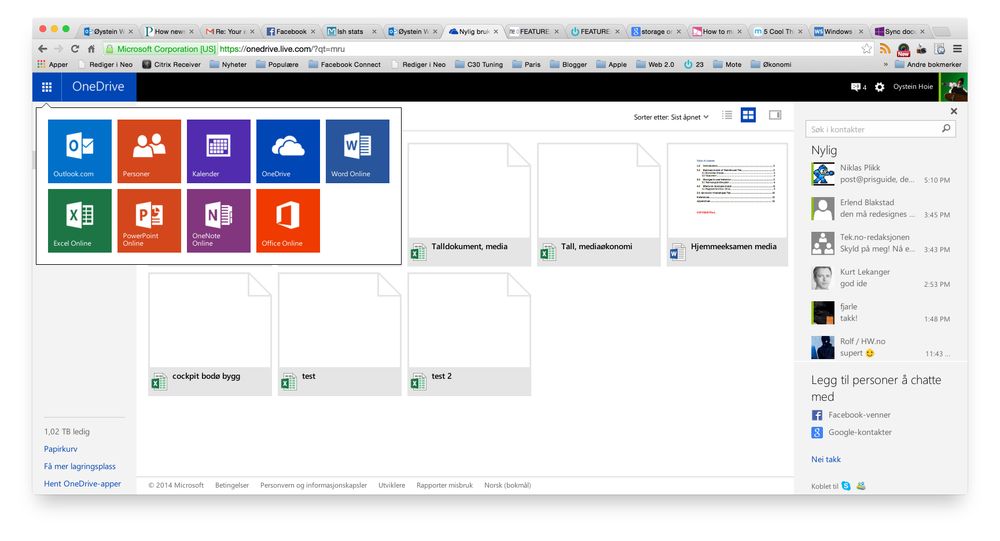Open the Citrix Receiver bookmark
The width and height of the screenshot is (1000, 541).
click(x=171, y=64)
